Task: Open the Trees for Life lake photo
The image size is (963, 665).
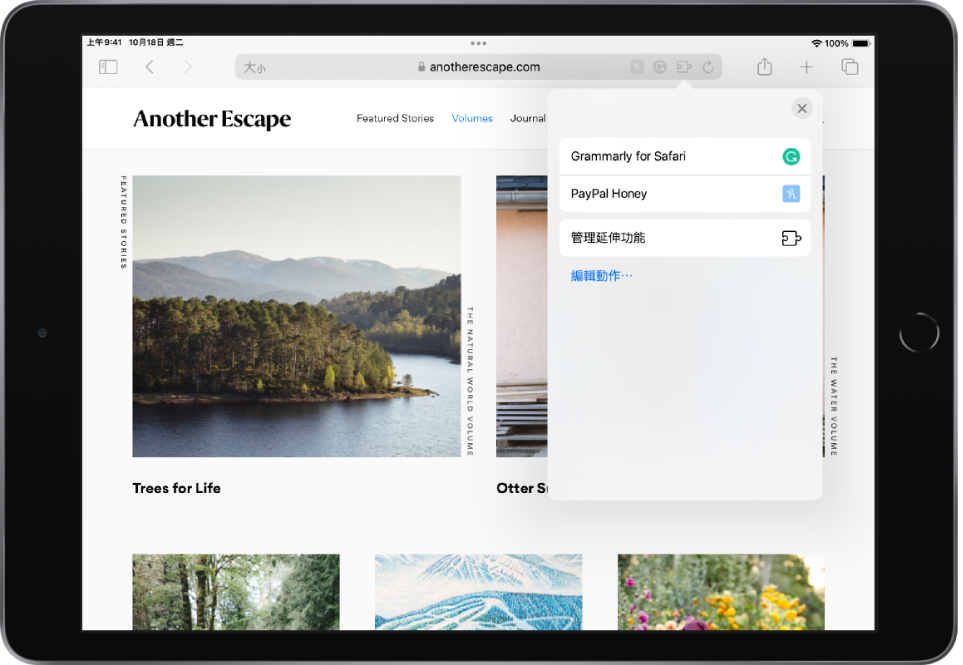Action: (296, 316)
